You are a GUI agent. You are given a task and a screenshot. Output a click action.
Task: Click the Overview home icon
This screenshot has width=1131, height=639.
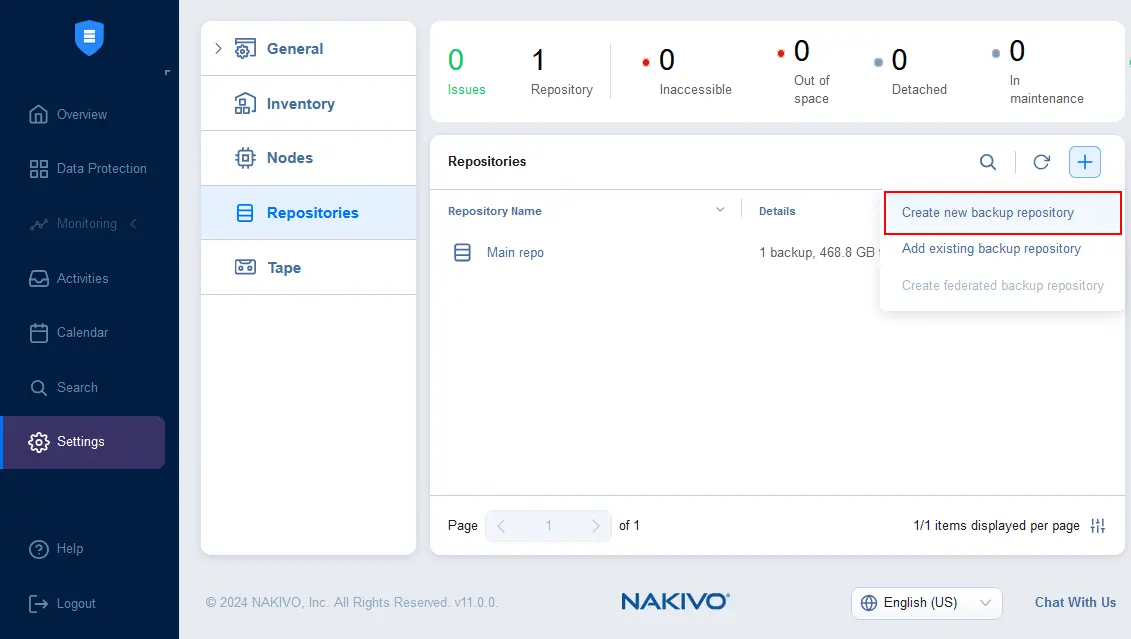tap(38, 114)
